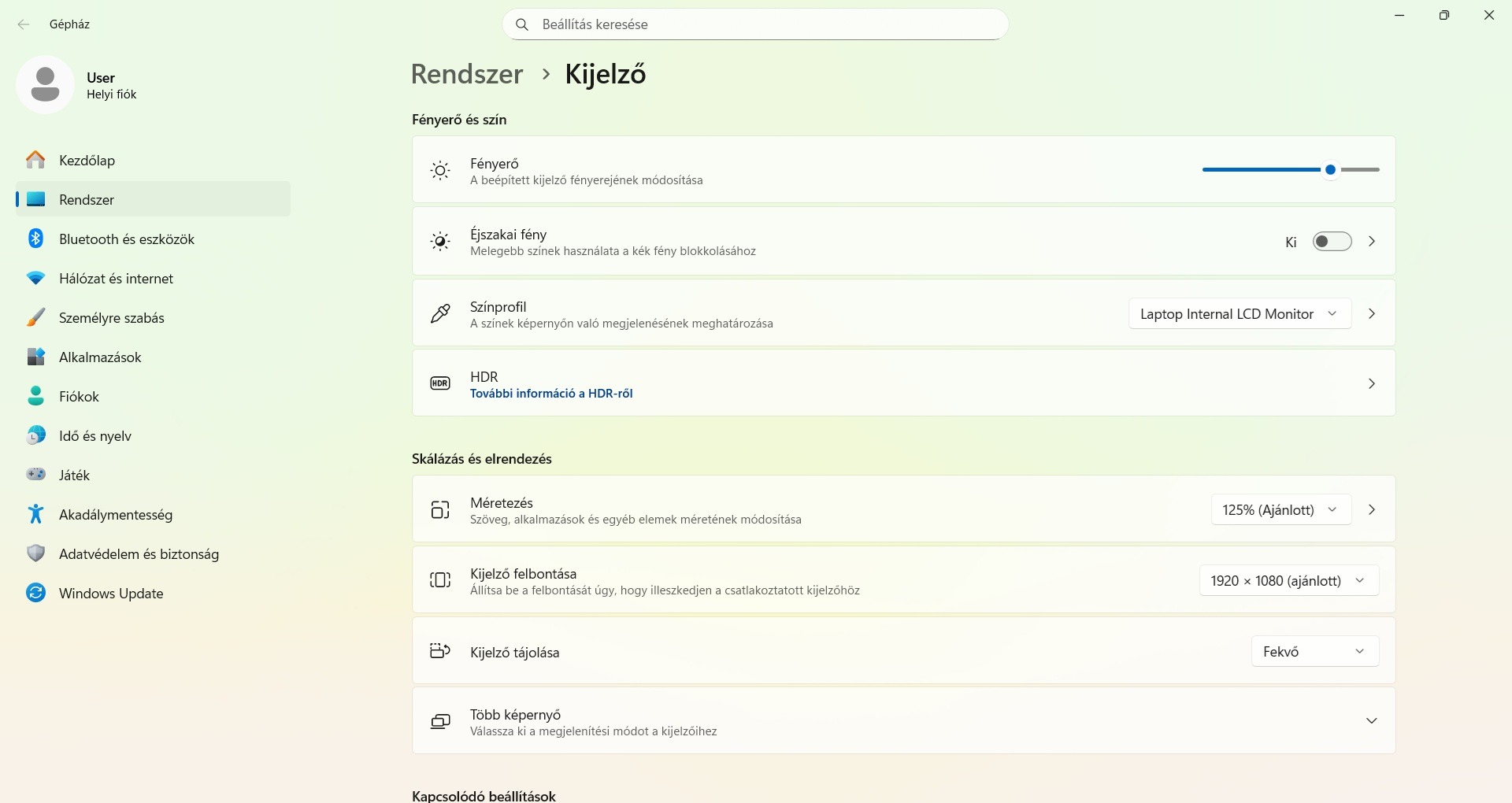Click the Hálózat és internet wifi icon

tap(35, 279)
